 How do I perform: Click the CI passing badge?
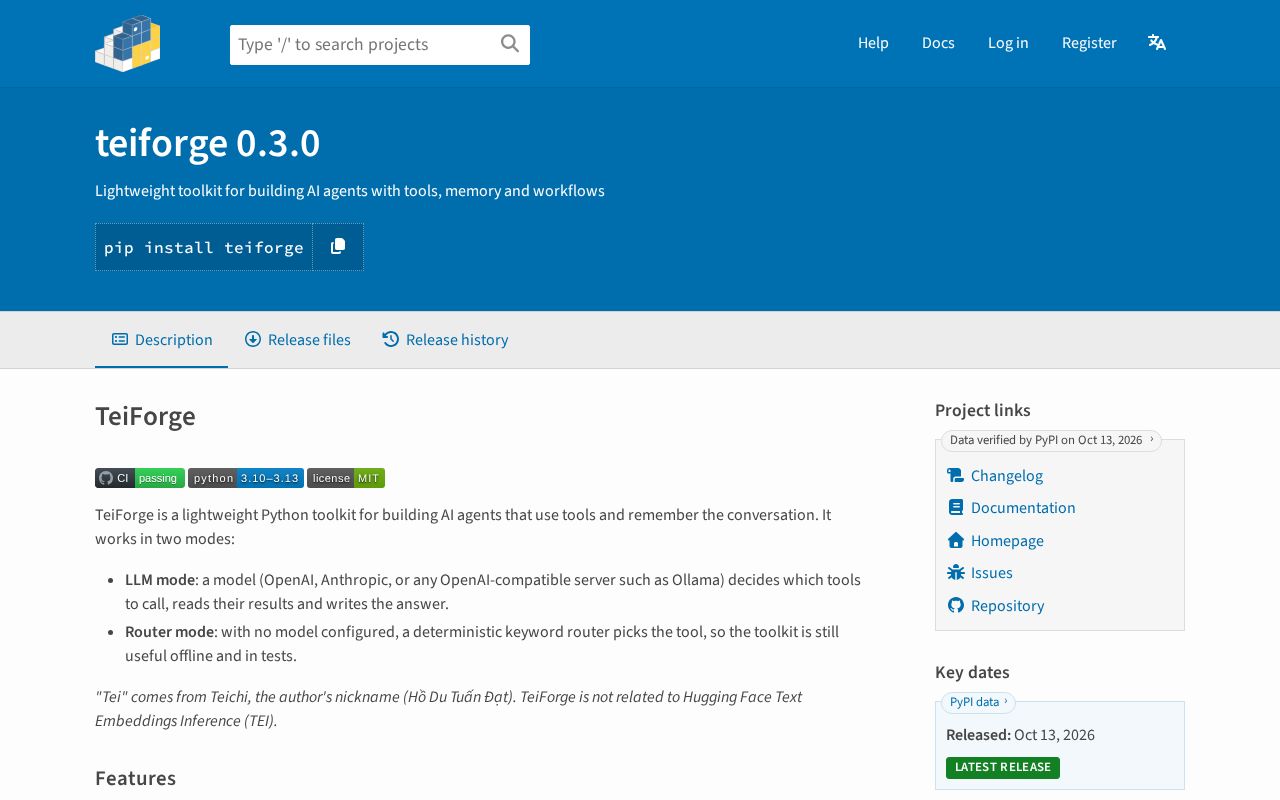[x=140, y=478]
